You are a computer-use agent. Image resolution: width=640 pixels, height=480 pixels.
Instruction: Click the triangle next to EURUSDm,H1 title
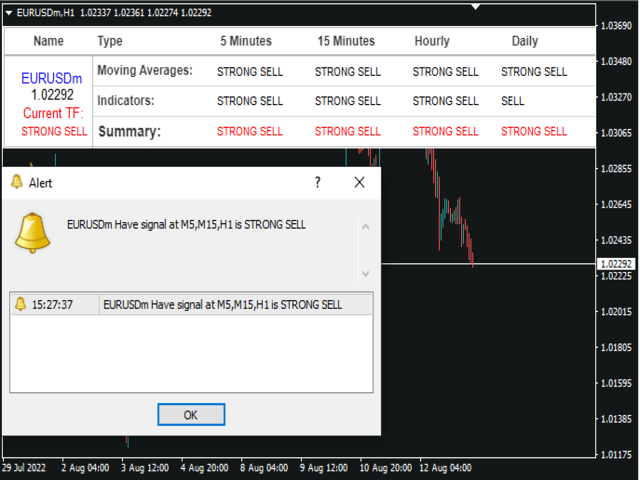[9, 13]
